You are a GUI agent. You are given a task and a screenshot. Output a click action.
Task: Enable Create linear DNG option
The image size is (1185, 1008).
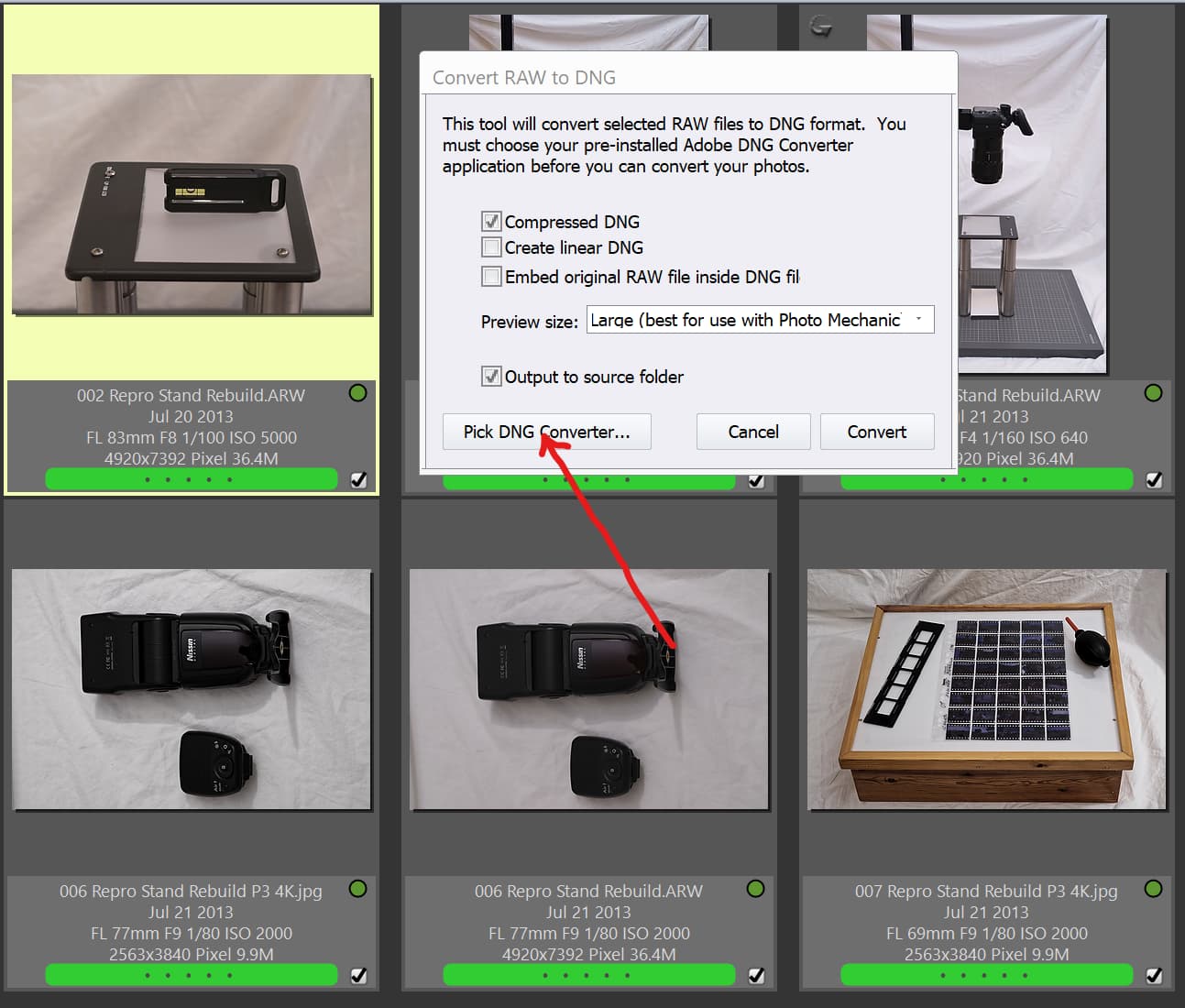492,247
